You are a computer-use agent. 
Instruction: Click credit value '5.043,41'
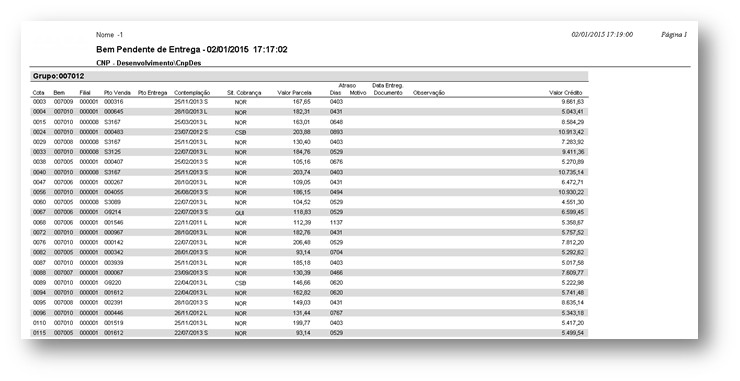(572, 112)
